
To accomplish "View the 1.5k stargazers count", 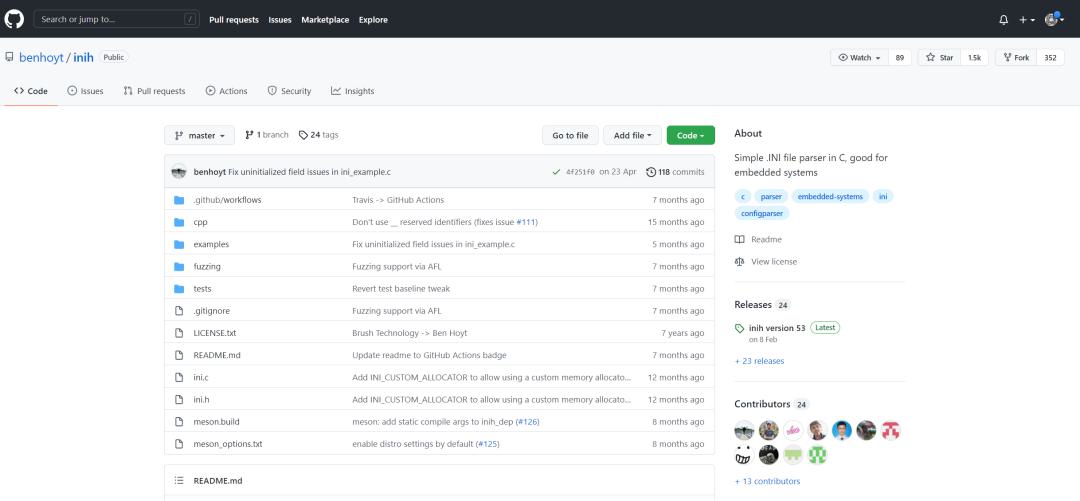I will click(975, 58).
